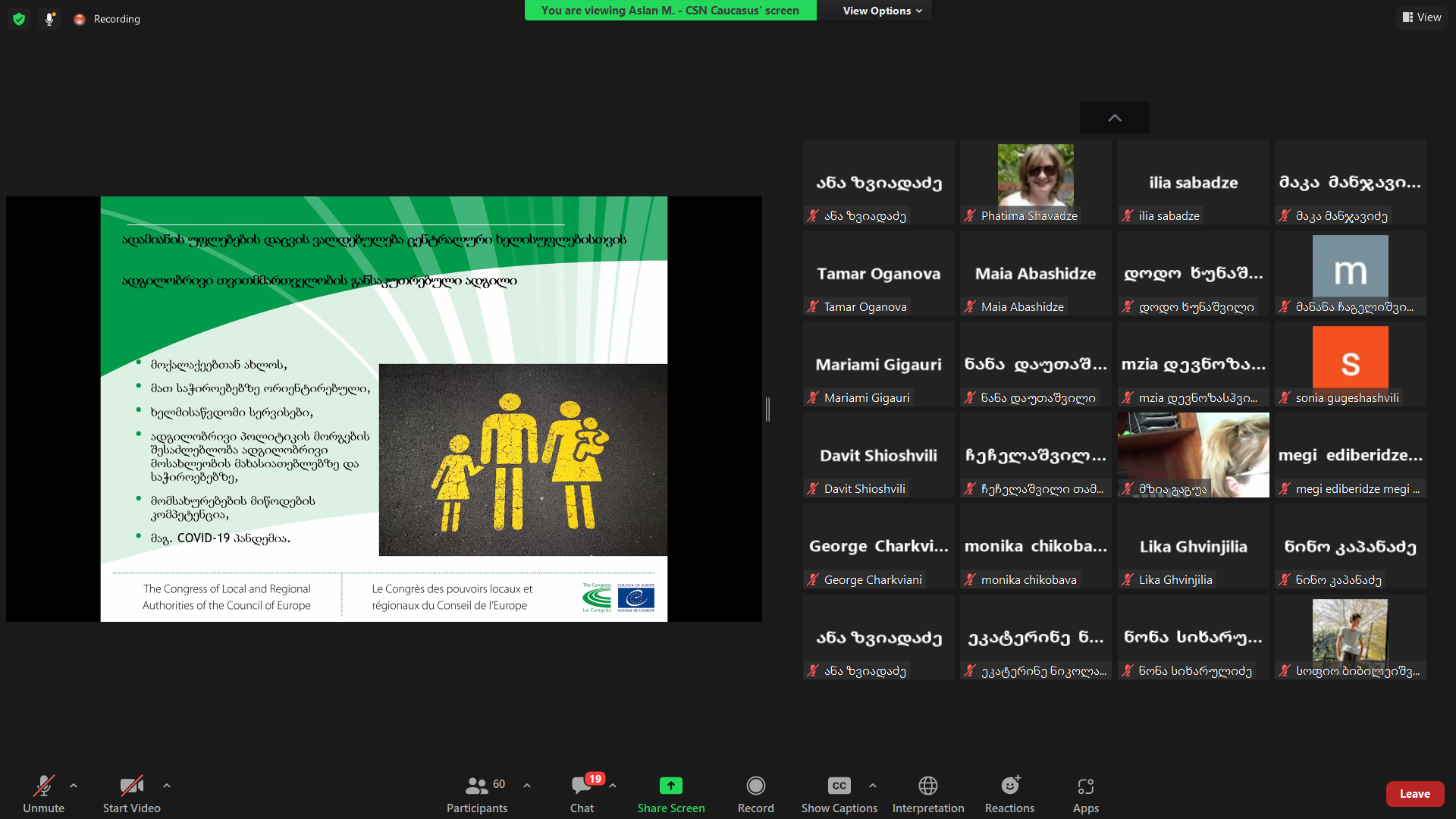Click muted mic icon for Mariami Gigauri
The width and height of the screenshot is (1456, 819).
click(x=813, y=398)
